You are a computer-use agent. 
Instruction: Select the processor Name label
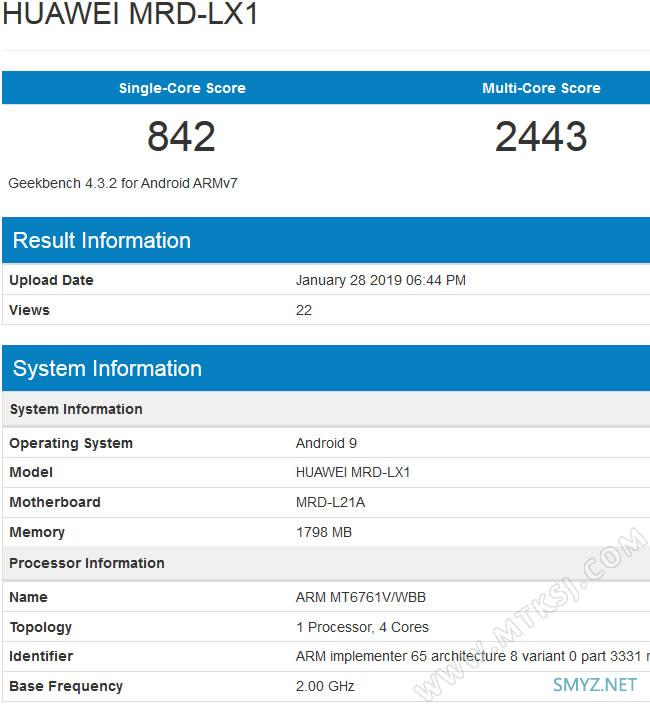(28, 597)
